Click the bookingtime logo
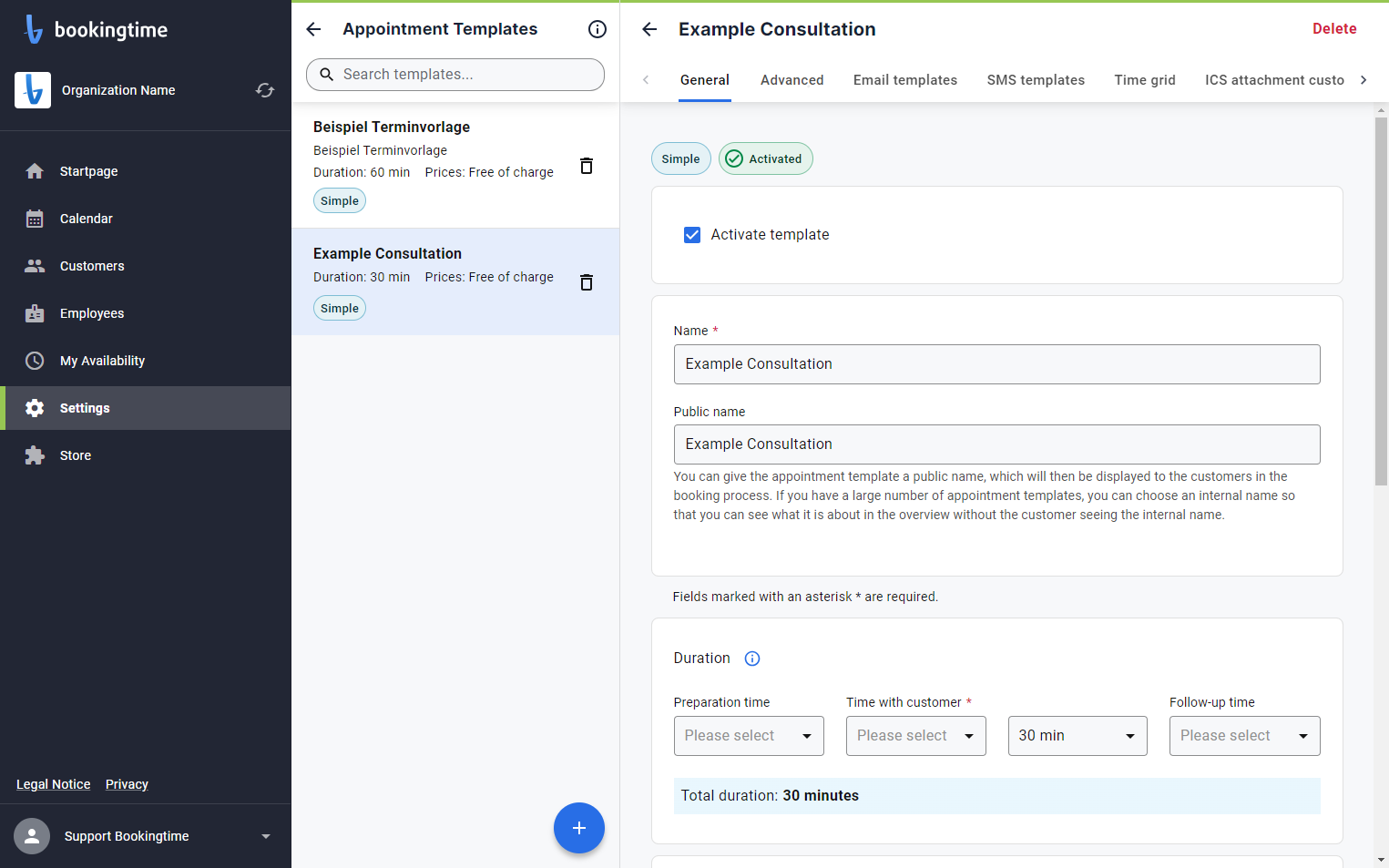Screen dimensions: 1389x868 96,29
